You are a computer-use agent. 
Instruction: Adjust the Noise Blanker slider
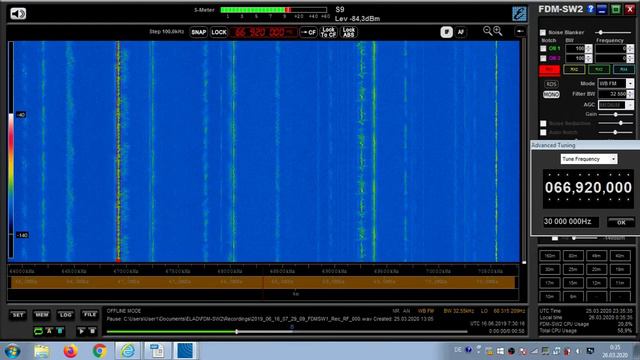[x=613, y=32]
